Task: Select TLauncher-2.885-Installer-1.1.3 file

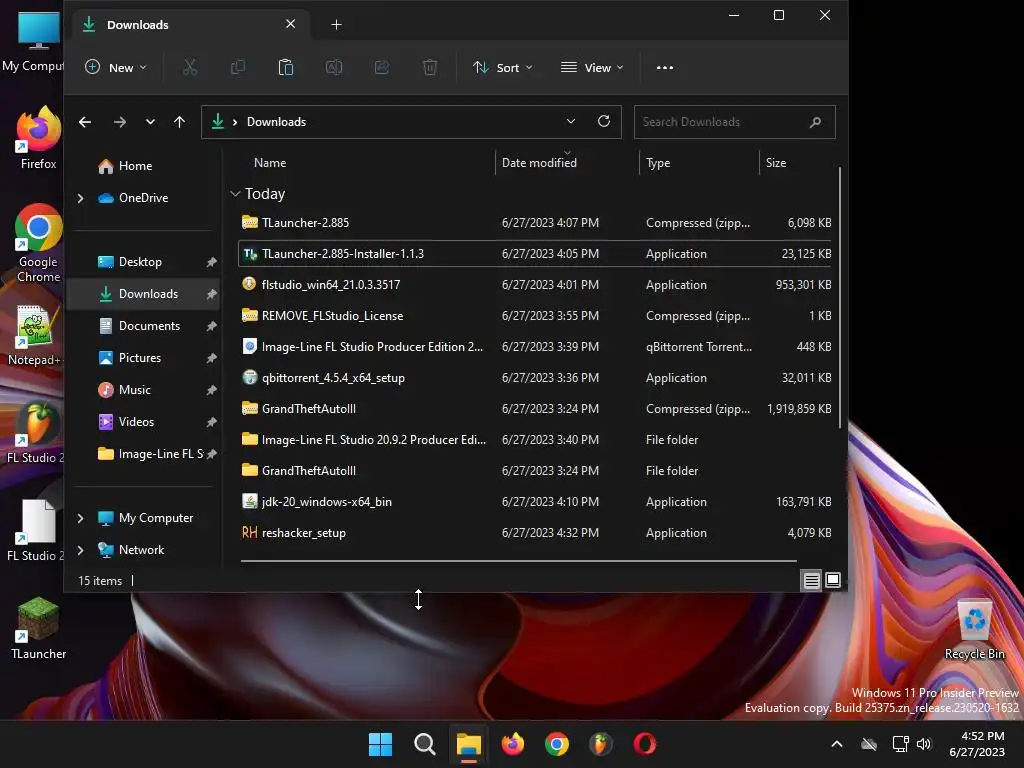Action: tap(536, 253)
